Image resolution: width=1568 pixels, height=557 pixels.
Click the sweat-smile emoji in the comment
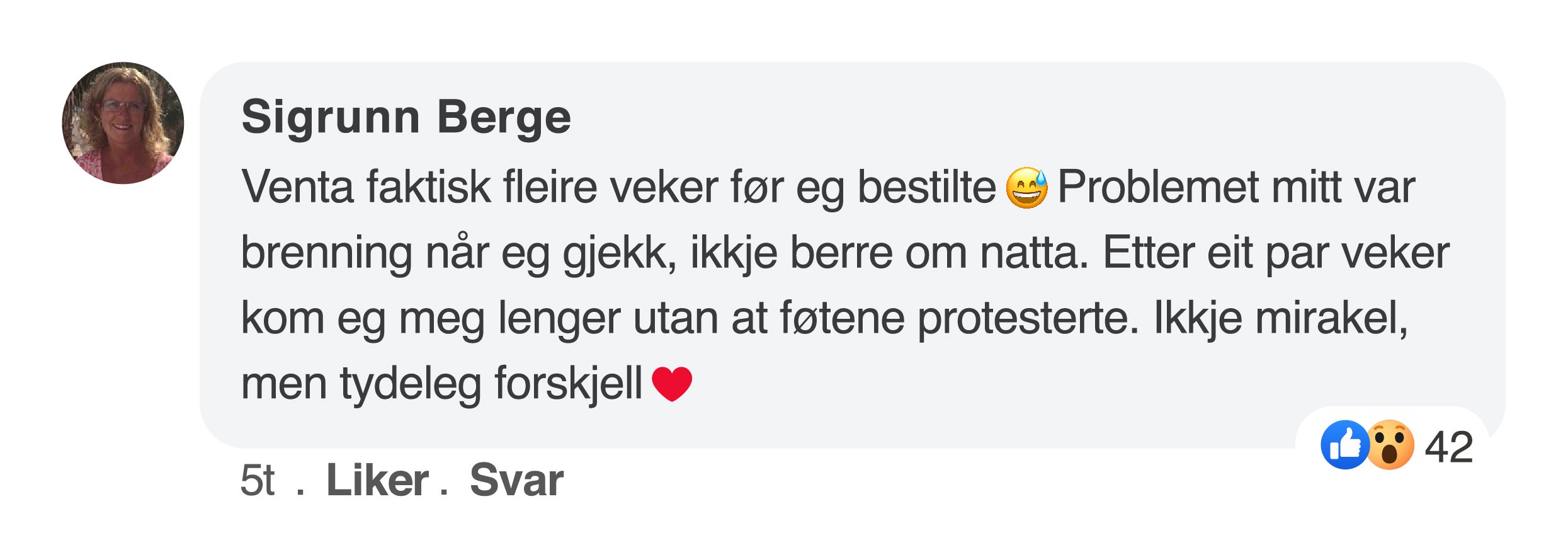click(1026, 188)
